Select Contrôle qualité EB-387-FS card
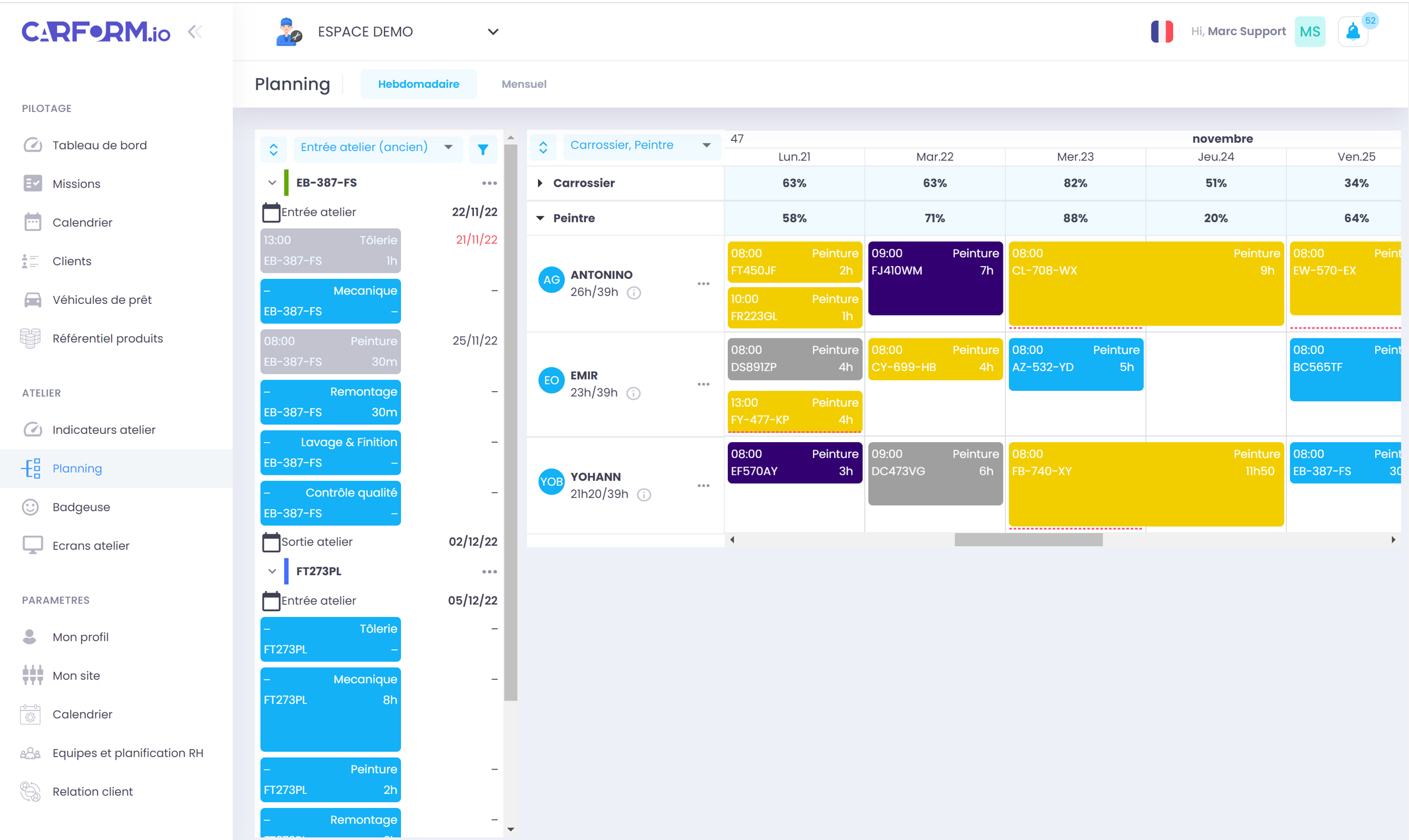Viewport: 1409px width, 840px height. (x=330, y=503)
